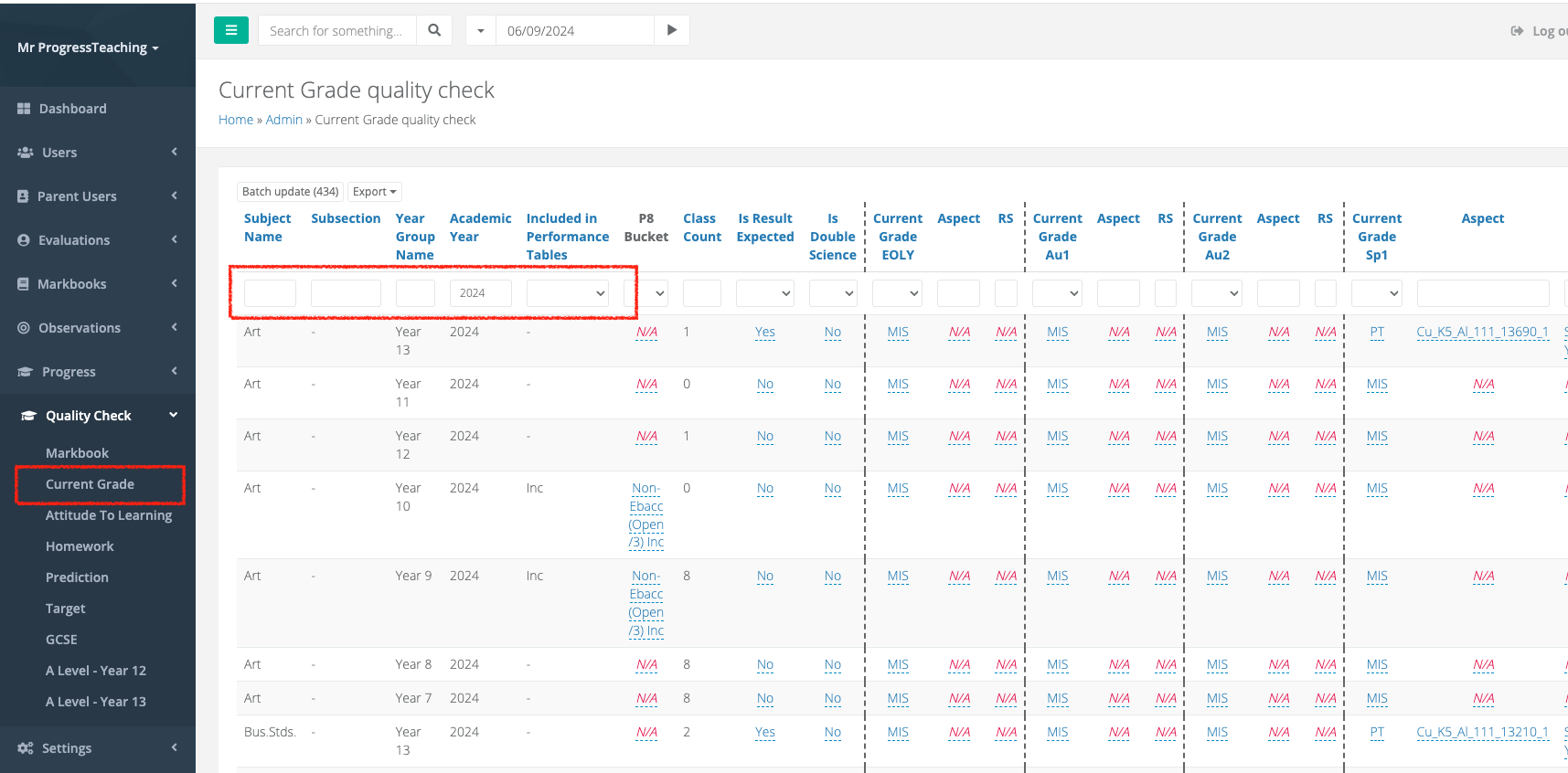
Task: Sort by Academic Year column header
Action: [x=480, y=228]
